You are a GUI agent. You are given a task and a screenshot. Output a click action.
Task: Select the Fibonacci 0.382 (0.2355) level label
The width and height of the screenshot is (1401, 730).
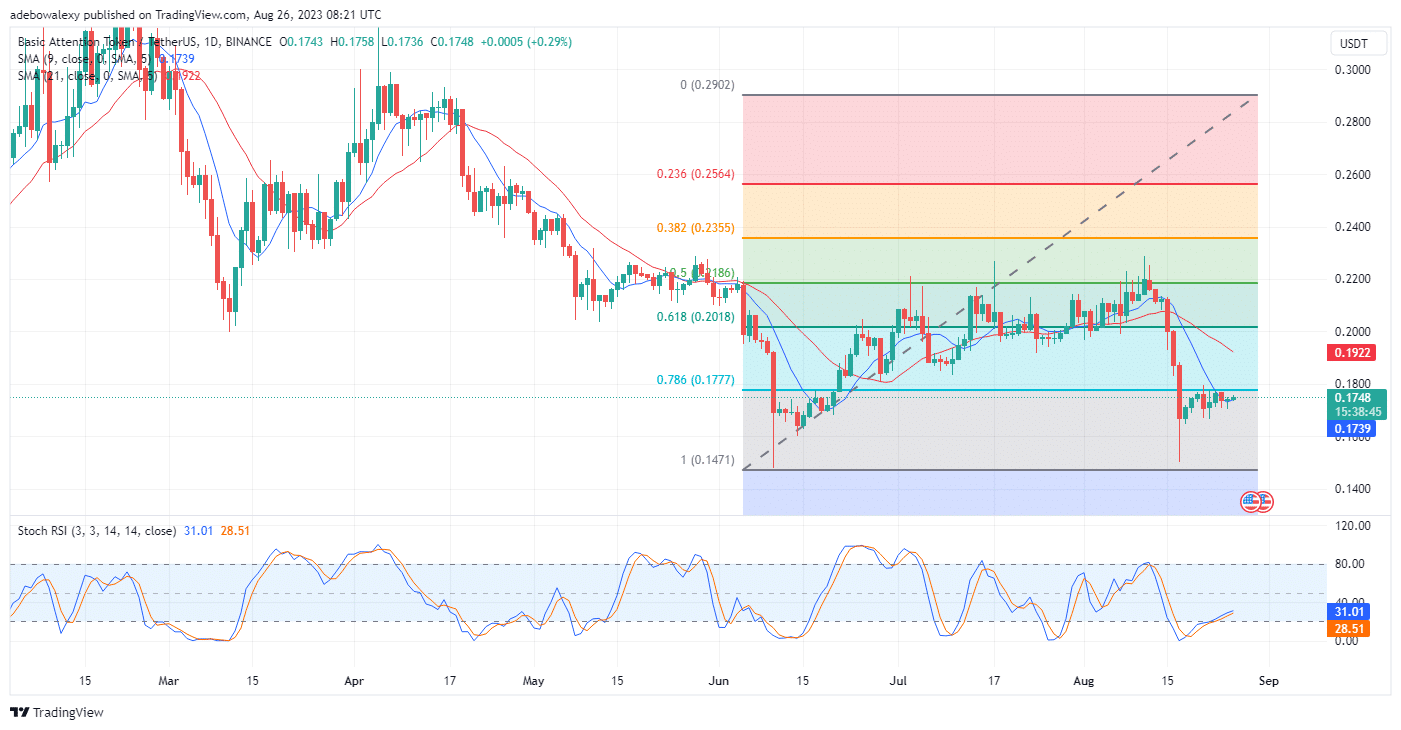(697, 228)
